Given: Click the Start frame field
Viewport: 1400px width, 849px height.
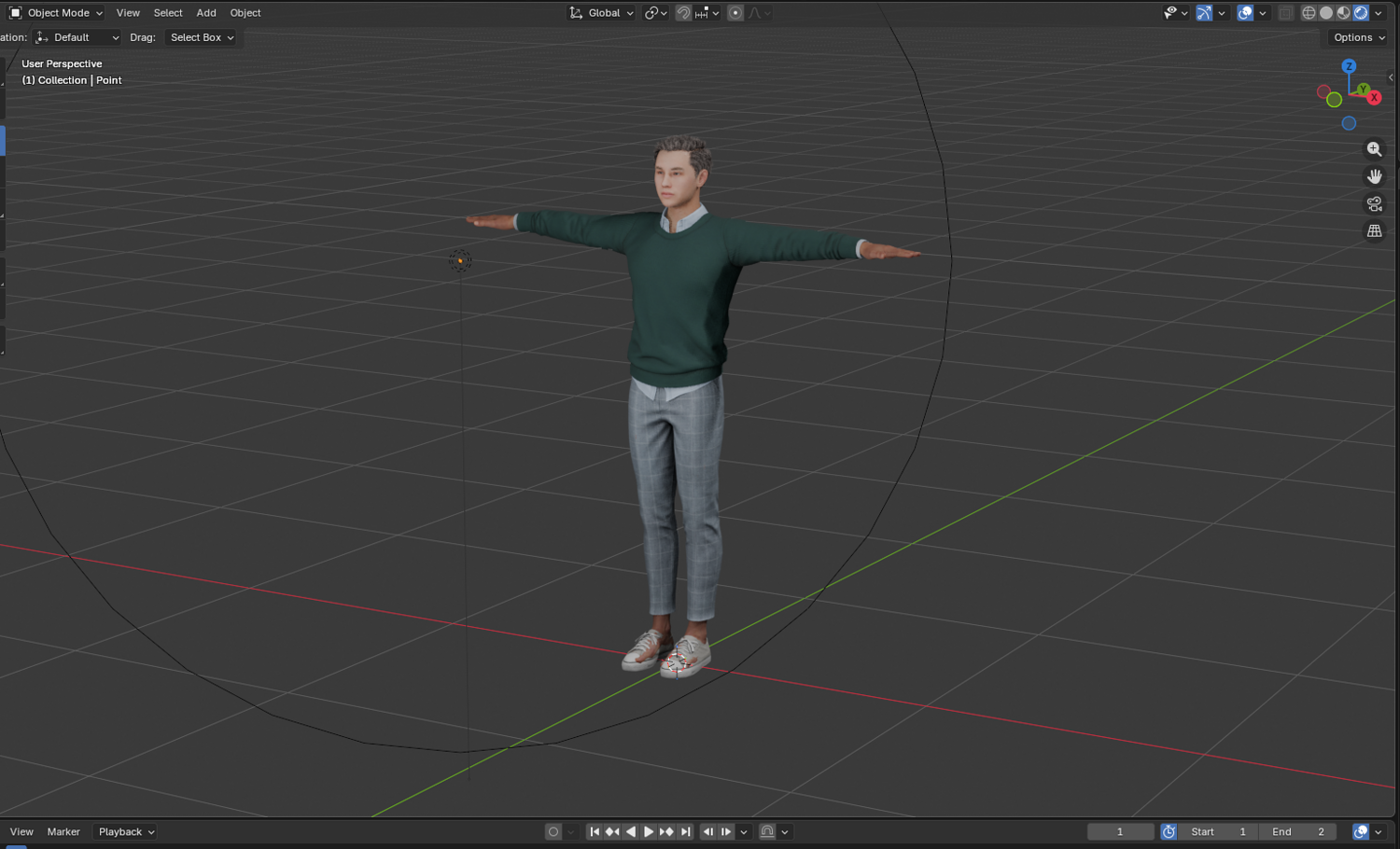Looking at the screenshot, I should pos(1218,831).
